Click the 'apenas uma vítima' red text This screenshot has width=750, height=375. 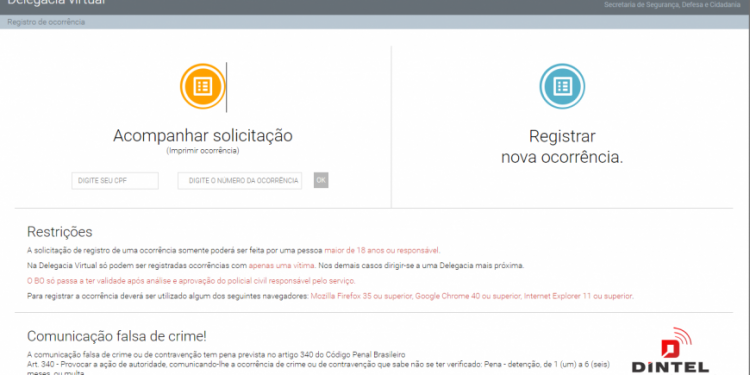coord(282,265)
